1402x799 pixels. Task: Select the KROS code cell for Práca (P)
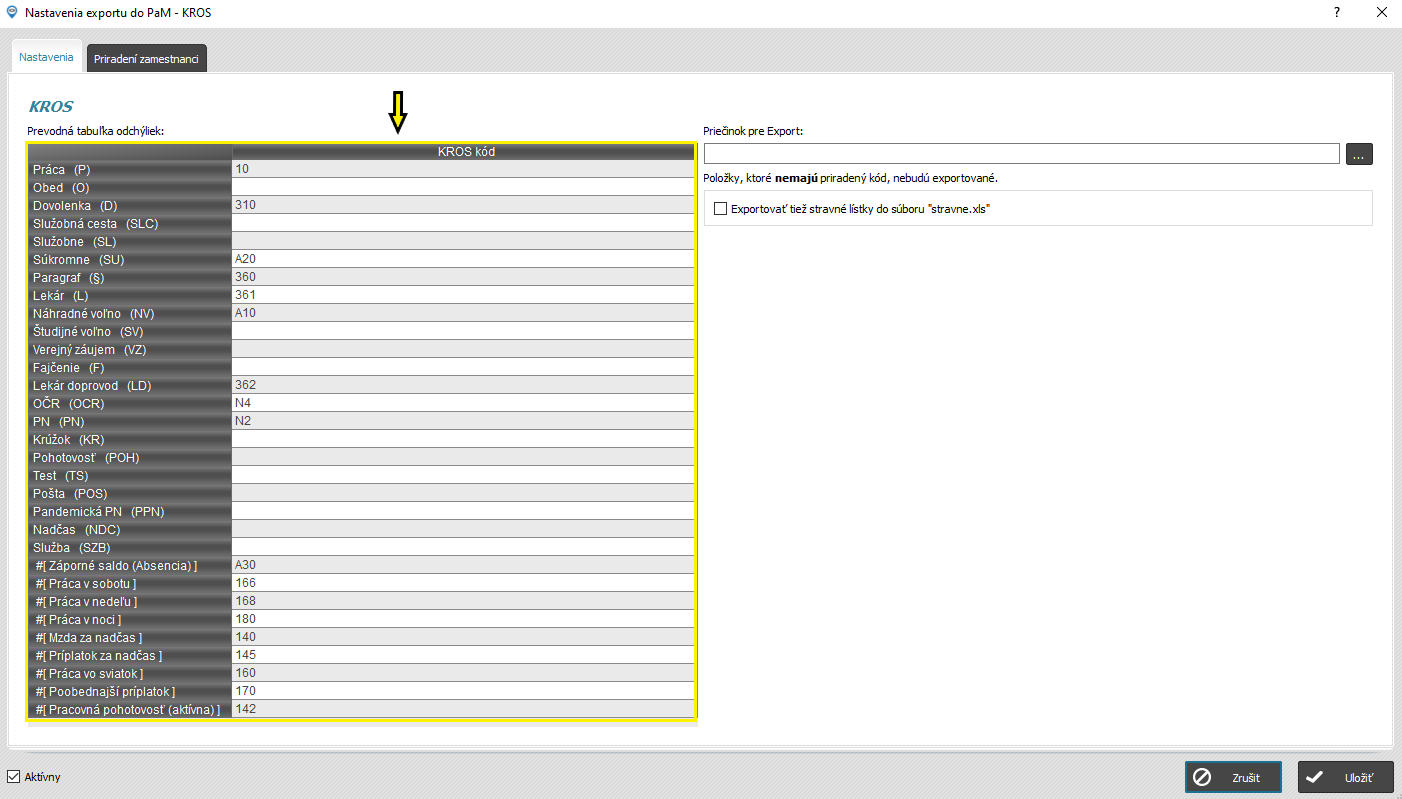click(464, 169)
